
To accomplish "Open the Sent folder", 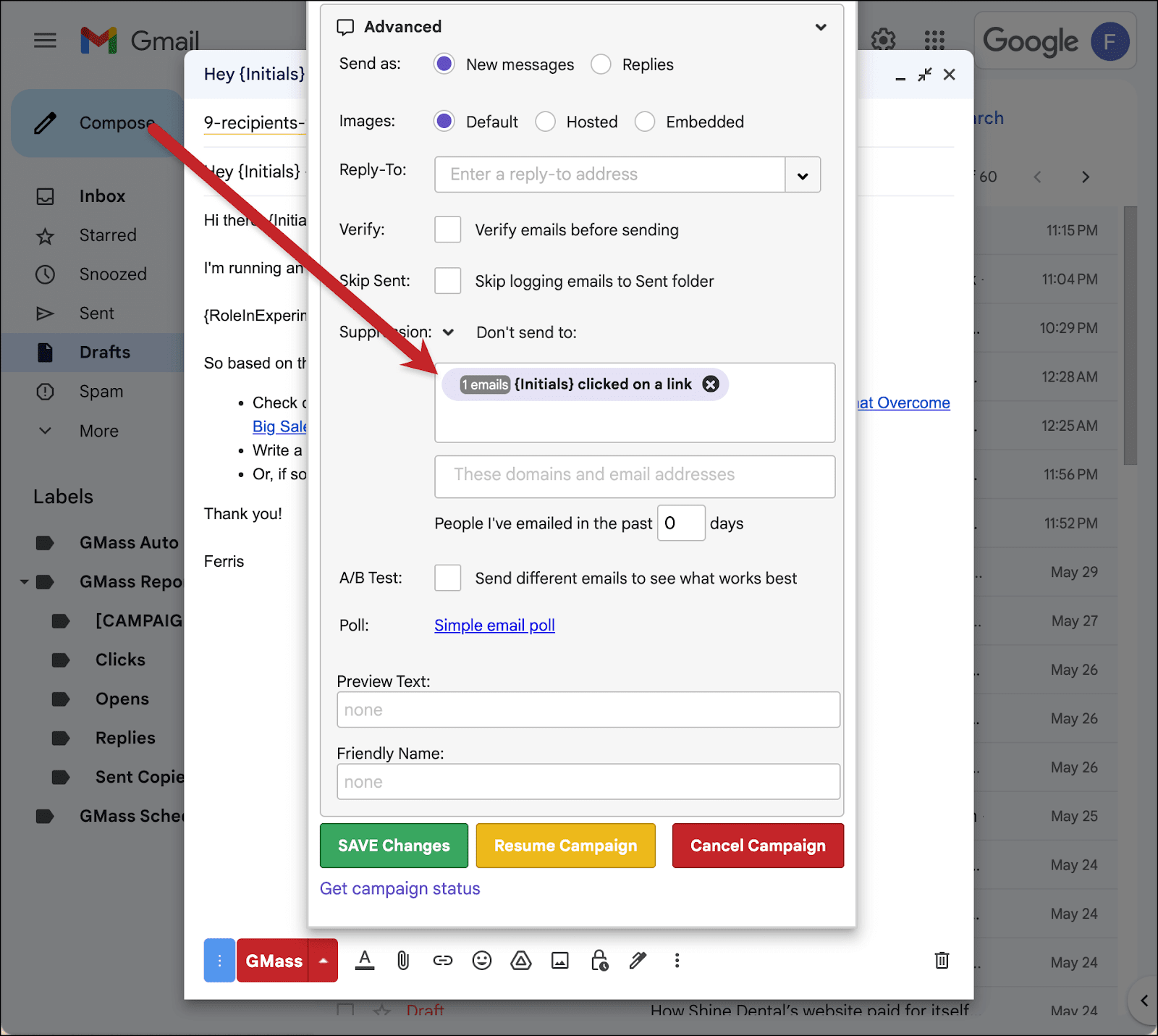I will (97, 313).
